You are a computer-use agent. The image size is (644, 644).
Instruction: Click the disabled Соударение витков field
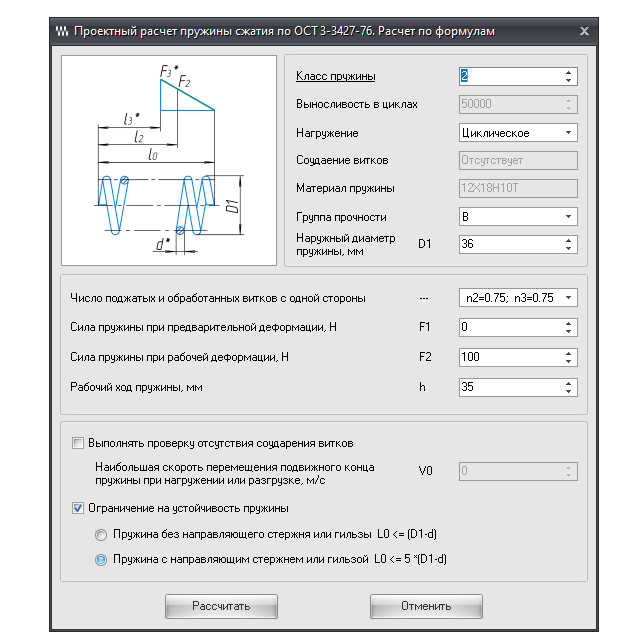(518, 161)
